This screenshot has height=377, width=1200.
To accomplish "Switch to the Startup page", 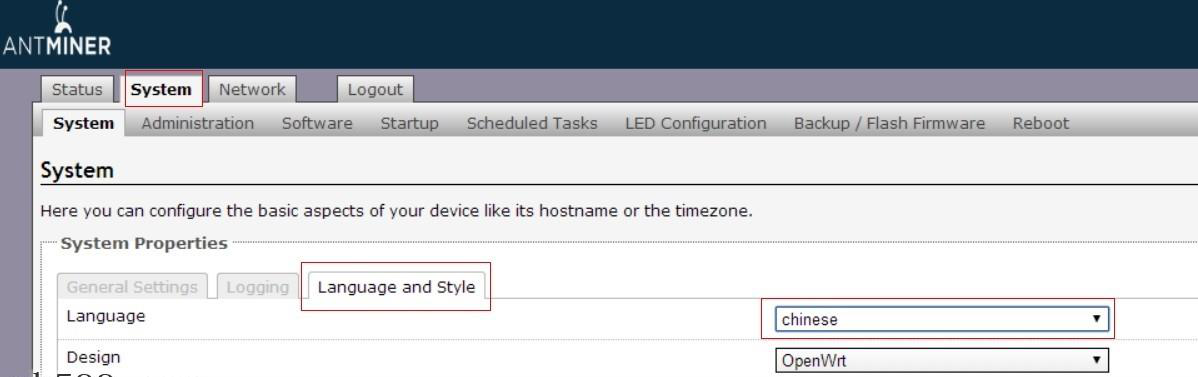I will pyautogui.click(x=410, y=123).
